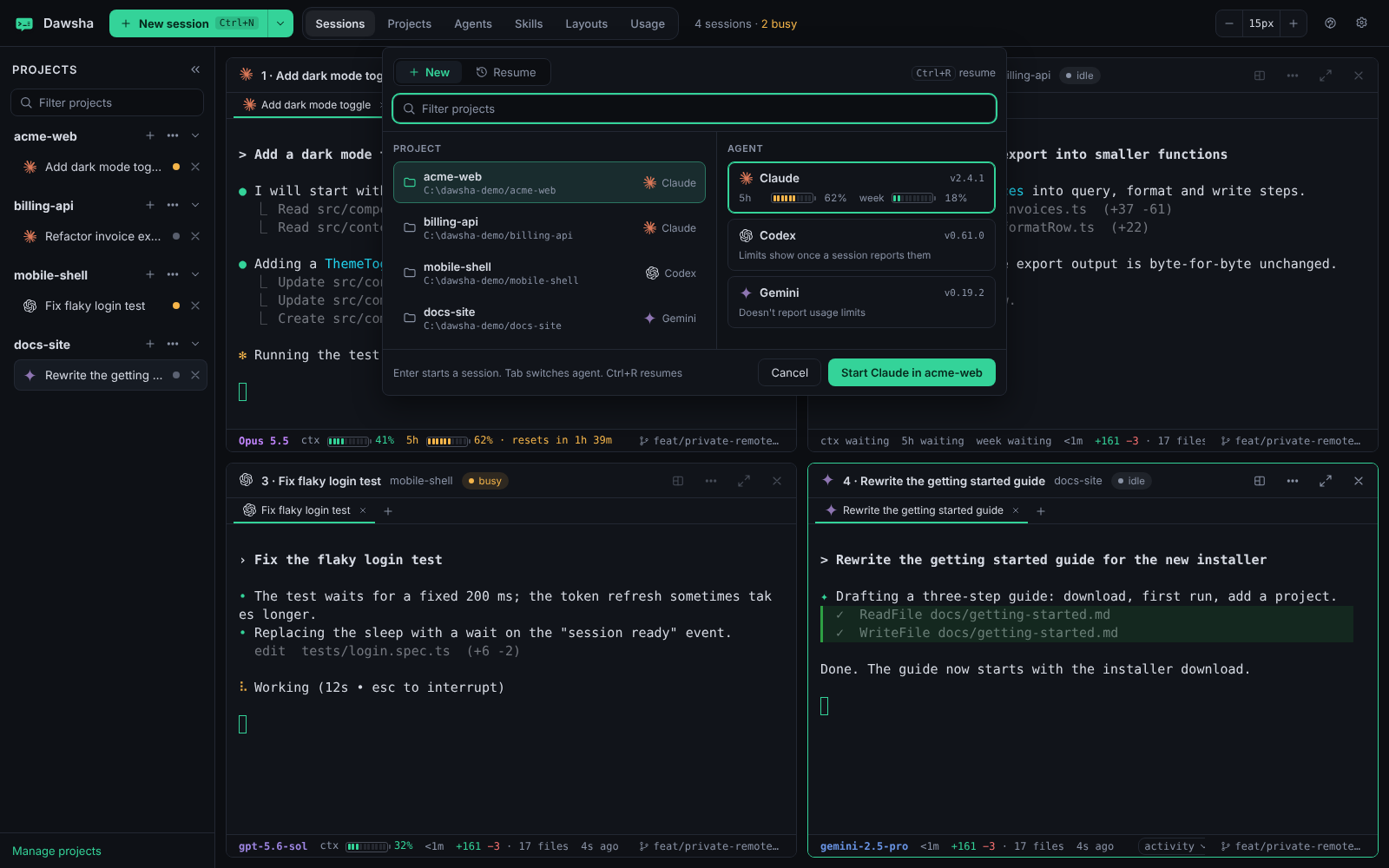Add a new tab in session 4 pane
Viewport: 1389px width, 868px height.
[1041, 511]
